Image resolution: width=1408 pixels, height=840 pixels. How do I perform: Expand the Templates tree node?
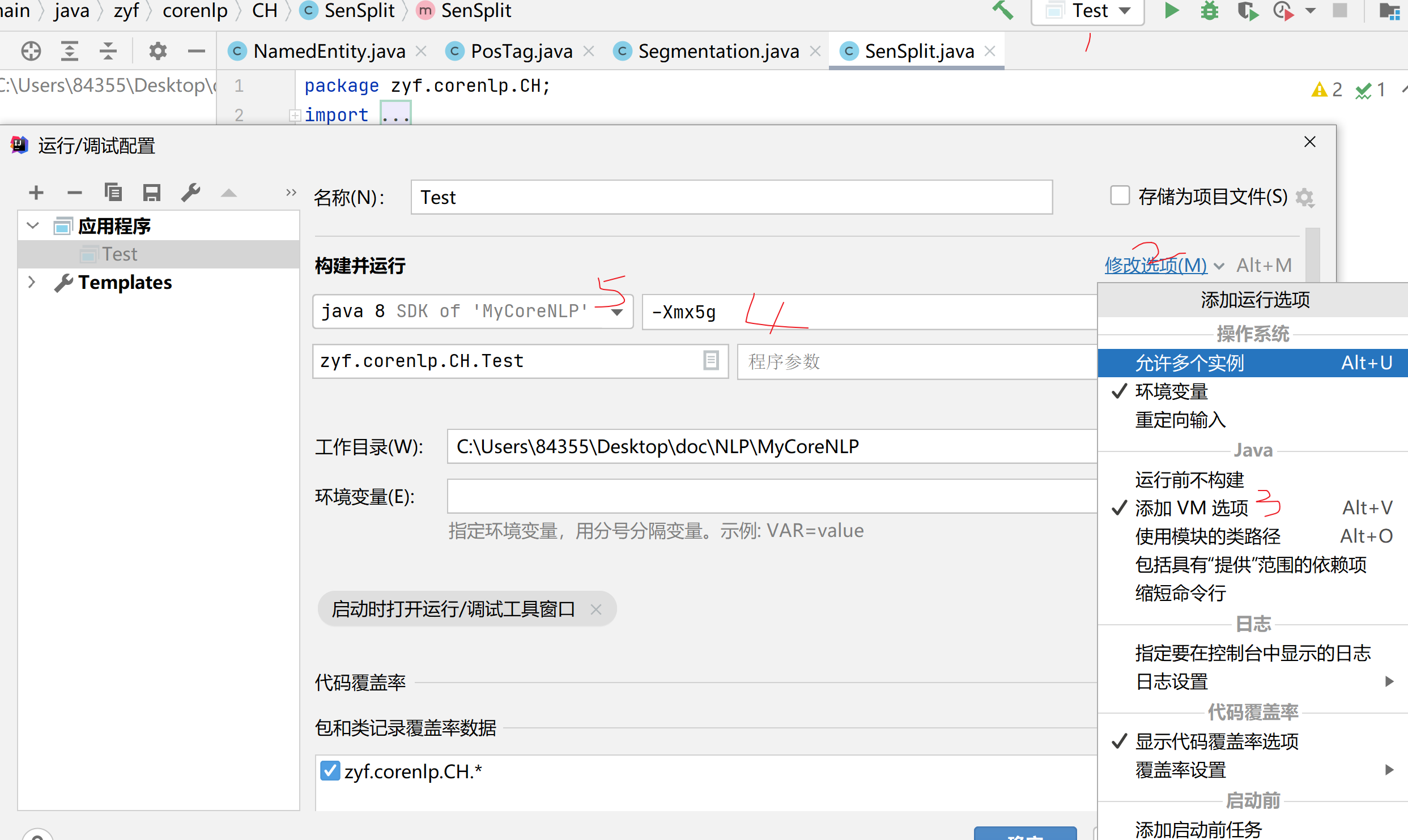click(x=31, y=282)
